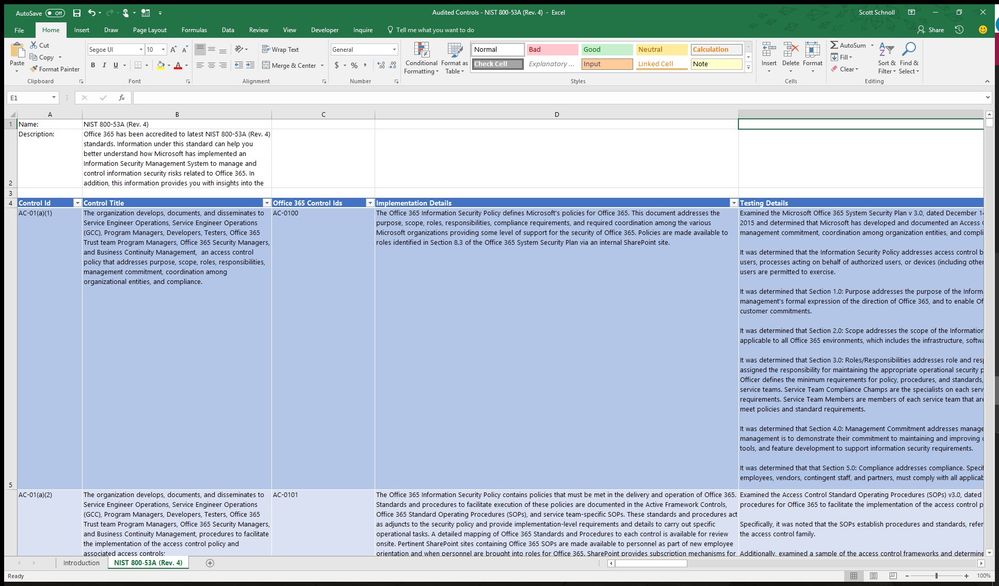Switch to the Formulas tab
The height and width of the screenshot is (586, 999).
click(x=194, y=30)
